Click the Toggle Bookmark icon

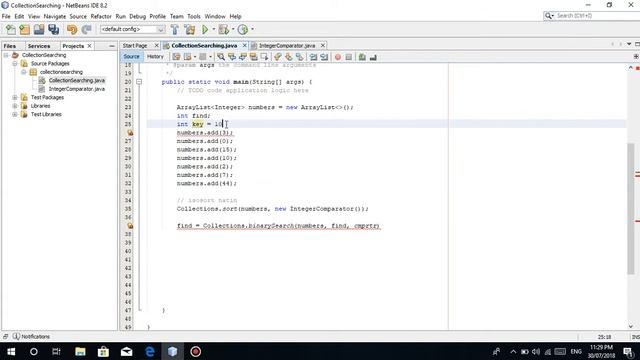(x=300, y=57)
